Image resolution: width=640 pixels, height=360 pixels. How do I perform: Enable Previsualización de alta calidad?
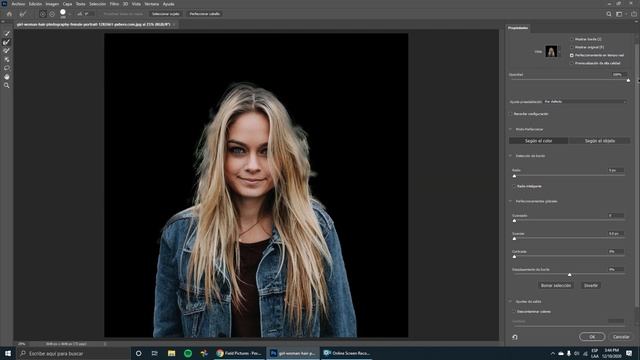click(571, 63)
